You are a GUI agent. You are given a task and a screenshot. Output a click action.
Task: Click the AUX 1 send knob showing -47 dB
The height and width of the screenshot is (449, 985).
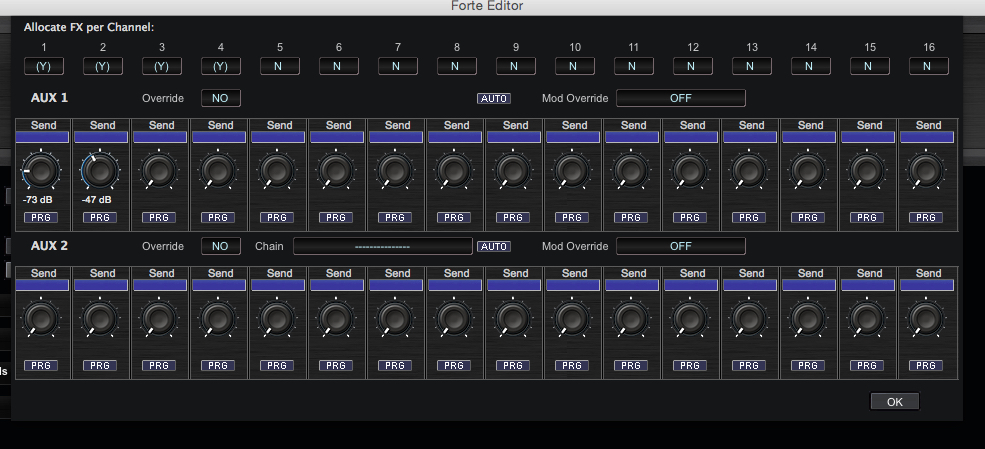point(101,170)
